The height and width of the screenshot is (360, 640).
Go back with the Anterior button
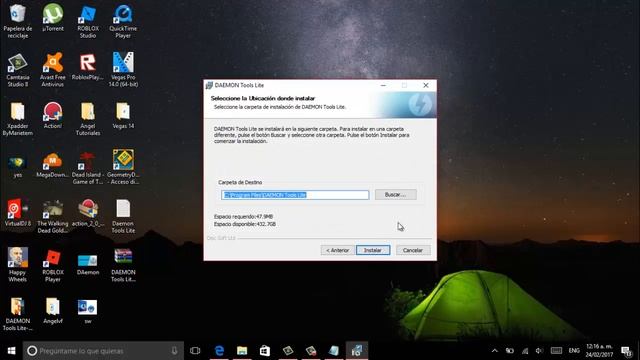point(337,250)
